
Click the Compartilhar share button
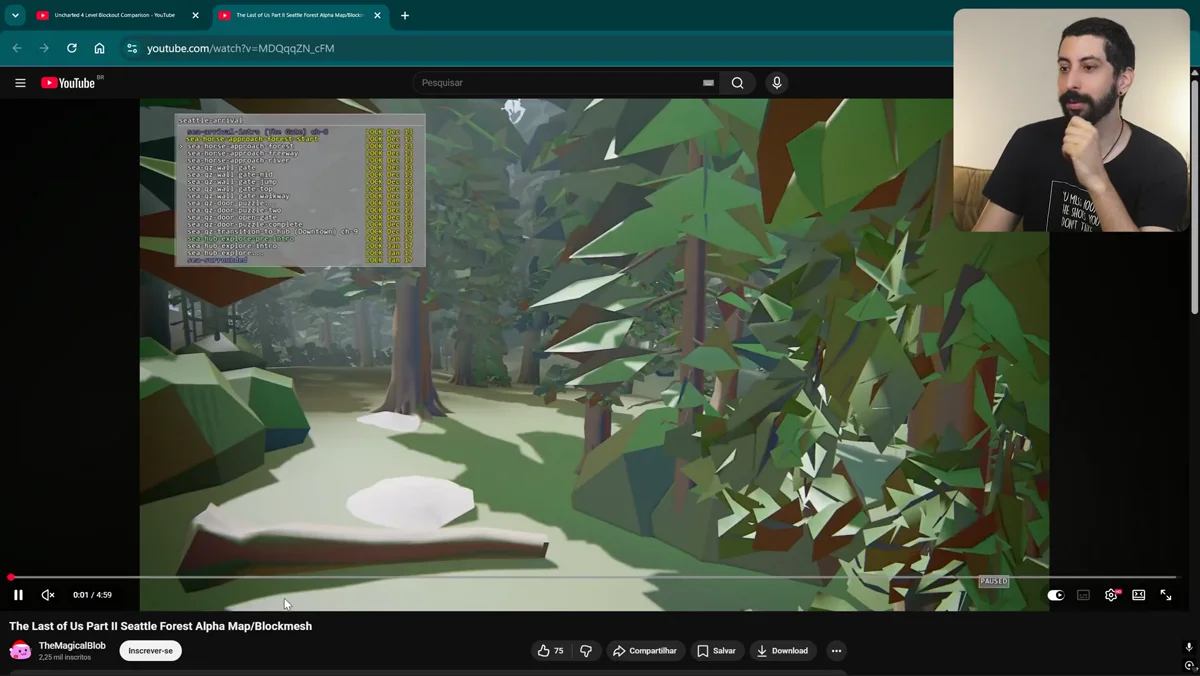click(644, 651)
